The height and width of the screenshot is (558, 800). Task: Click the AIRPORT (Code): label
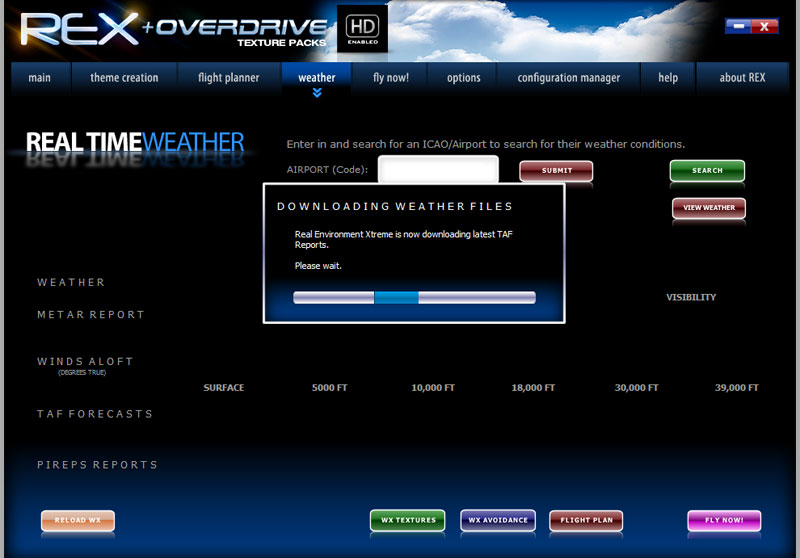click(327, 170)
